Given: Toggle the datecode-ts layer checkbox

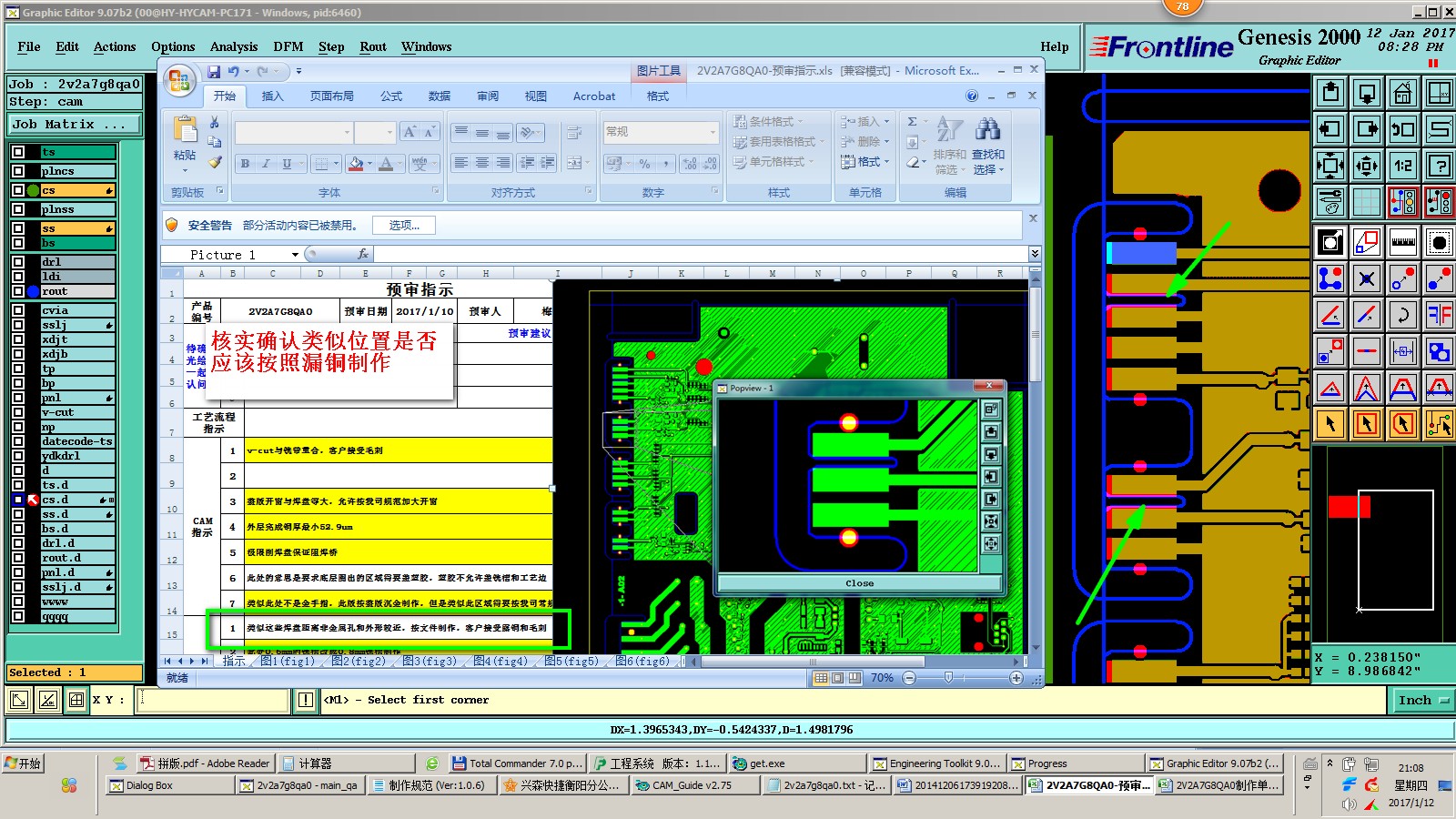Looking at the screenshot, I should (x=18, y=441).
